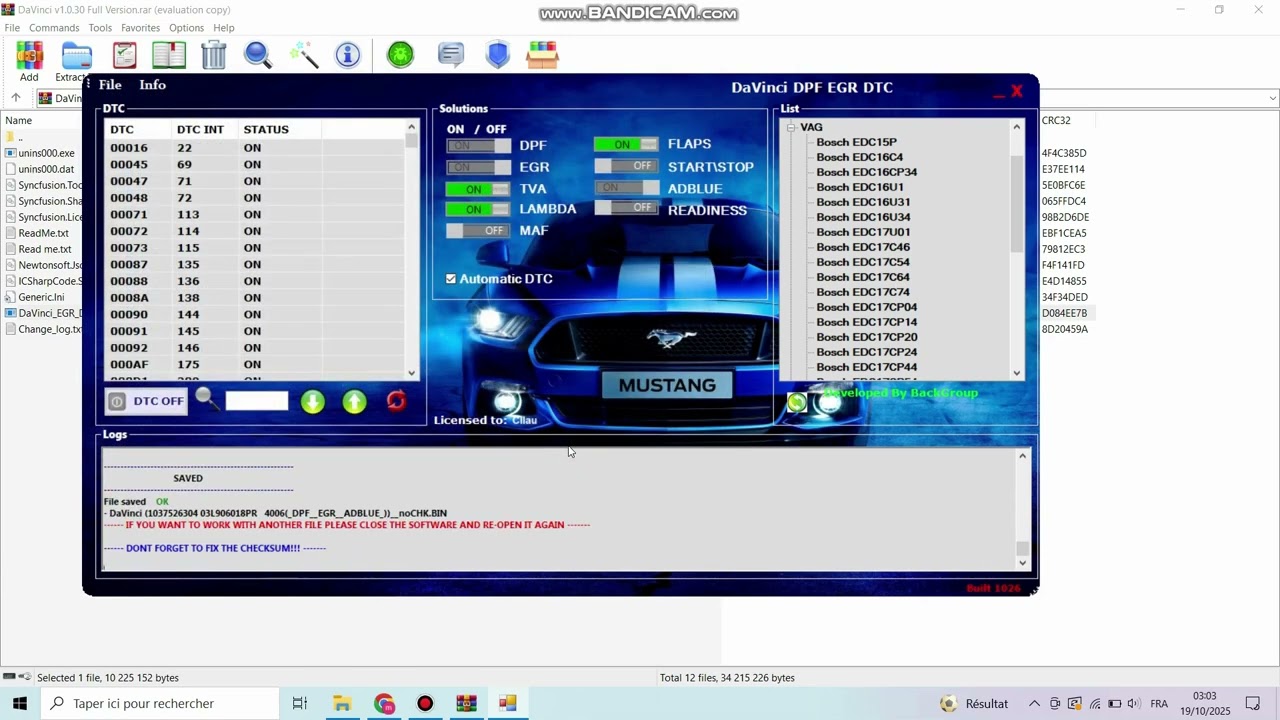Select DTC row 0008A
Screen dimensions: 1280x720
point(254,298)
